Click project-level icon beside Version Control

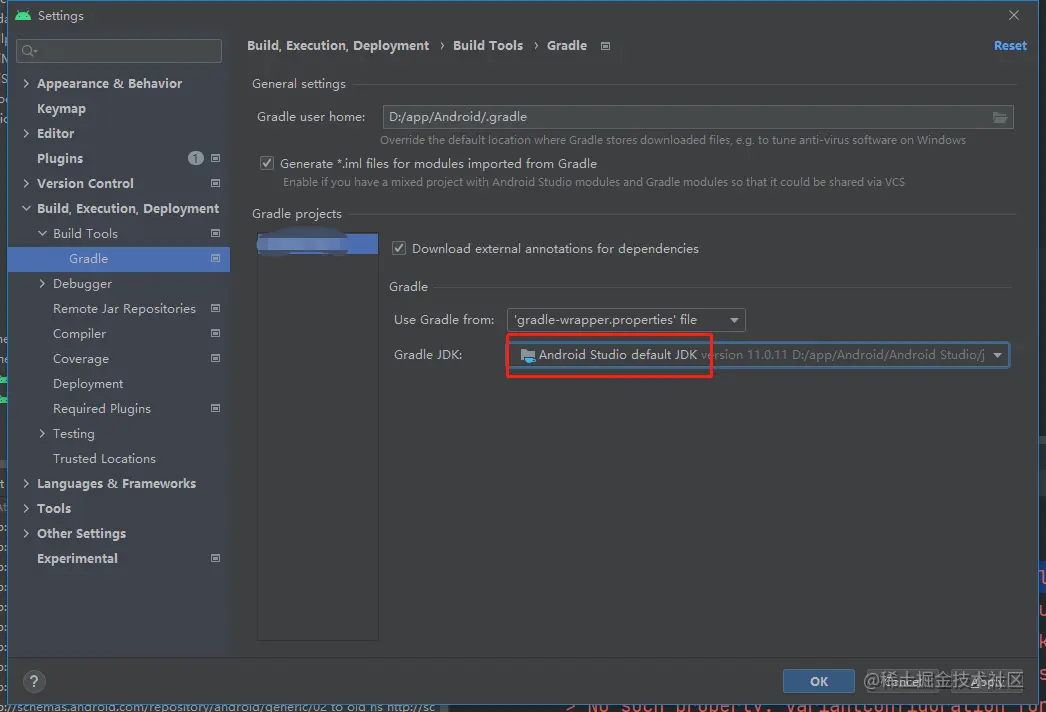(x=215, y=183)
